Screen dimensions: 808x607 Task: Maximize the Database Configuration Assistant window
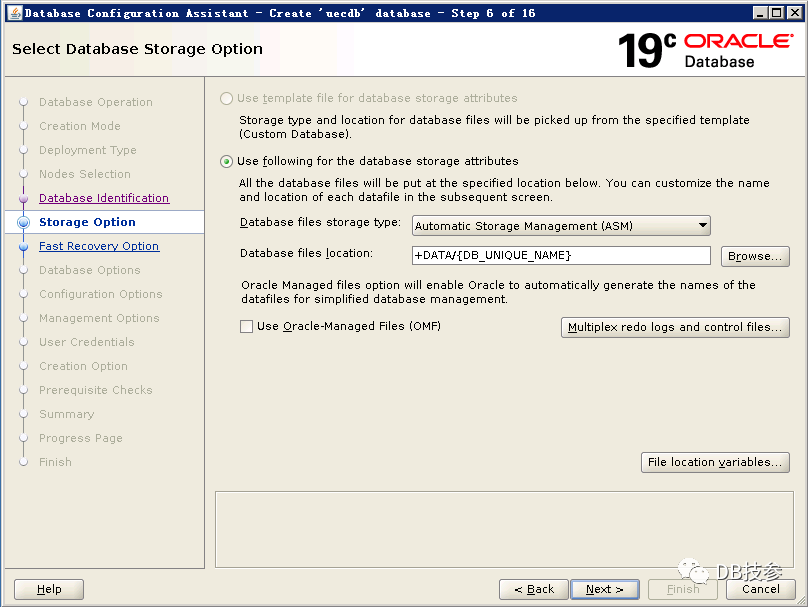(777, 13)
